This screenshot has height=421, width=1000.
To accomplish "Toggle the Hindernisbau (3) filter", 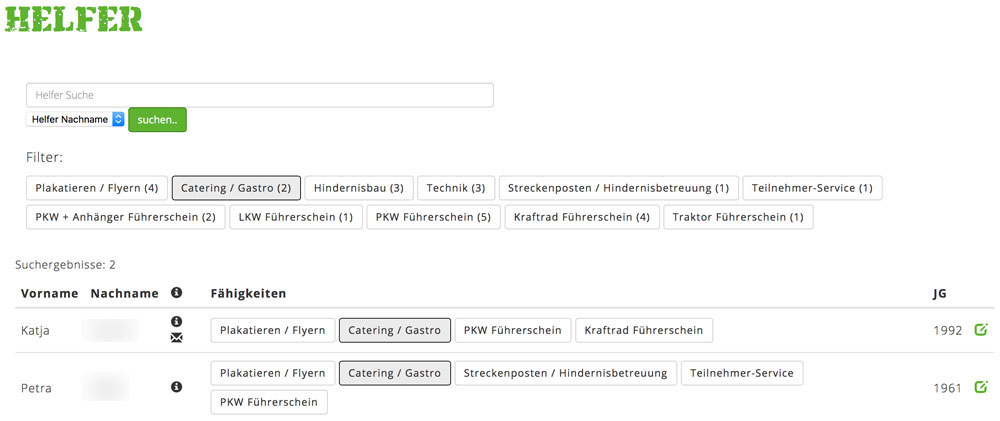I will 358,188.
